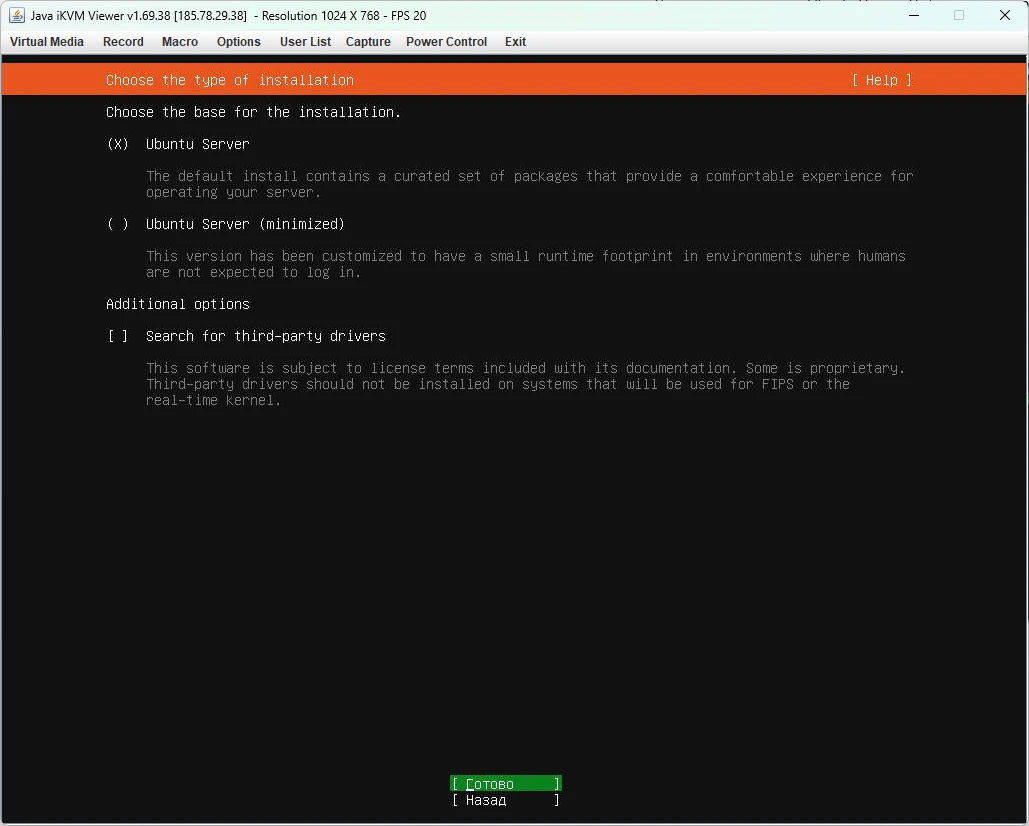Open the Macro menu
The image size is (1029, 826).
click(179, 42)
